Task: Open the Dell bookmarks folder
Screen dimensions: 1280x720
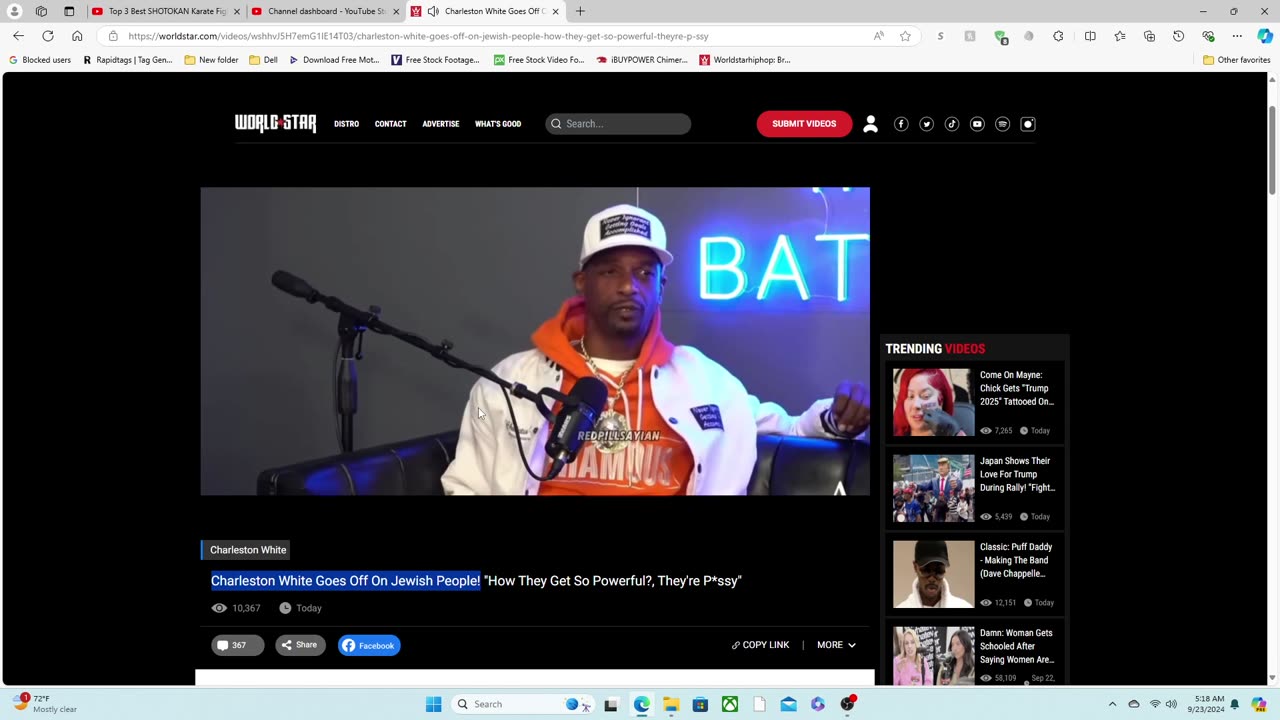Action: click(263, 60)
